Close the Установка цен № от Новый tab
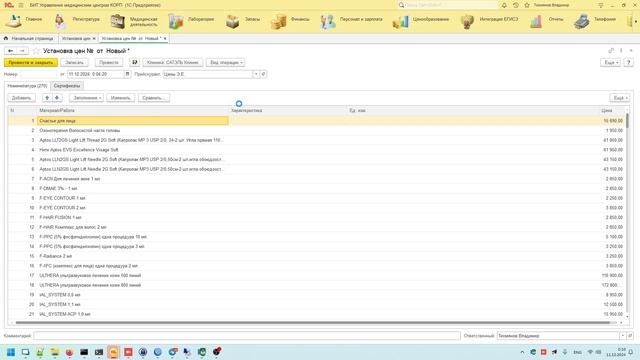This screenshot has height=360, width=640. tap(165, 38)
